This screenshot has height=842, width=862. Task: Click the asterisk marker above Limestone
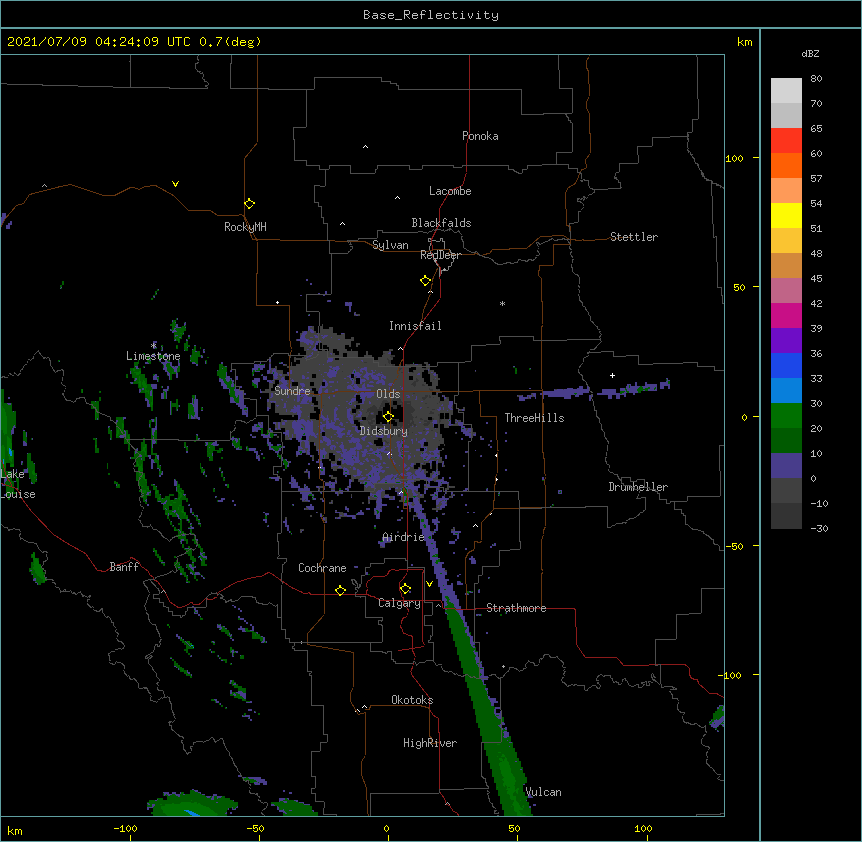pyautogui.click(x=154, y=345)
